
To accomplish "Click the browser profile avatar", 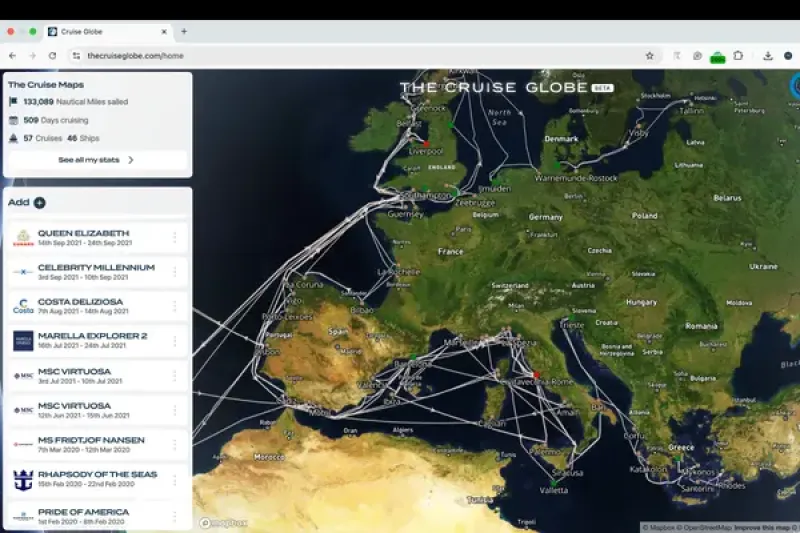I will pyautogui.click(x=788, y=56).
